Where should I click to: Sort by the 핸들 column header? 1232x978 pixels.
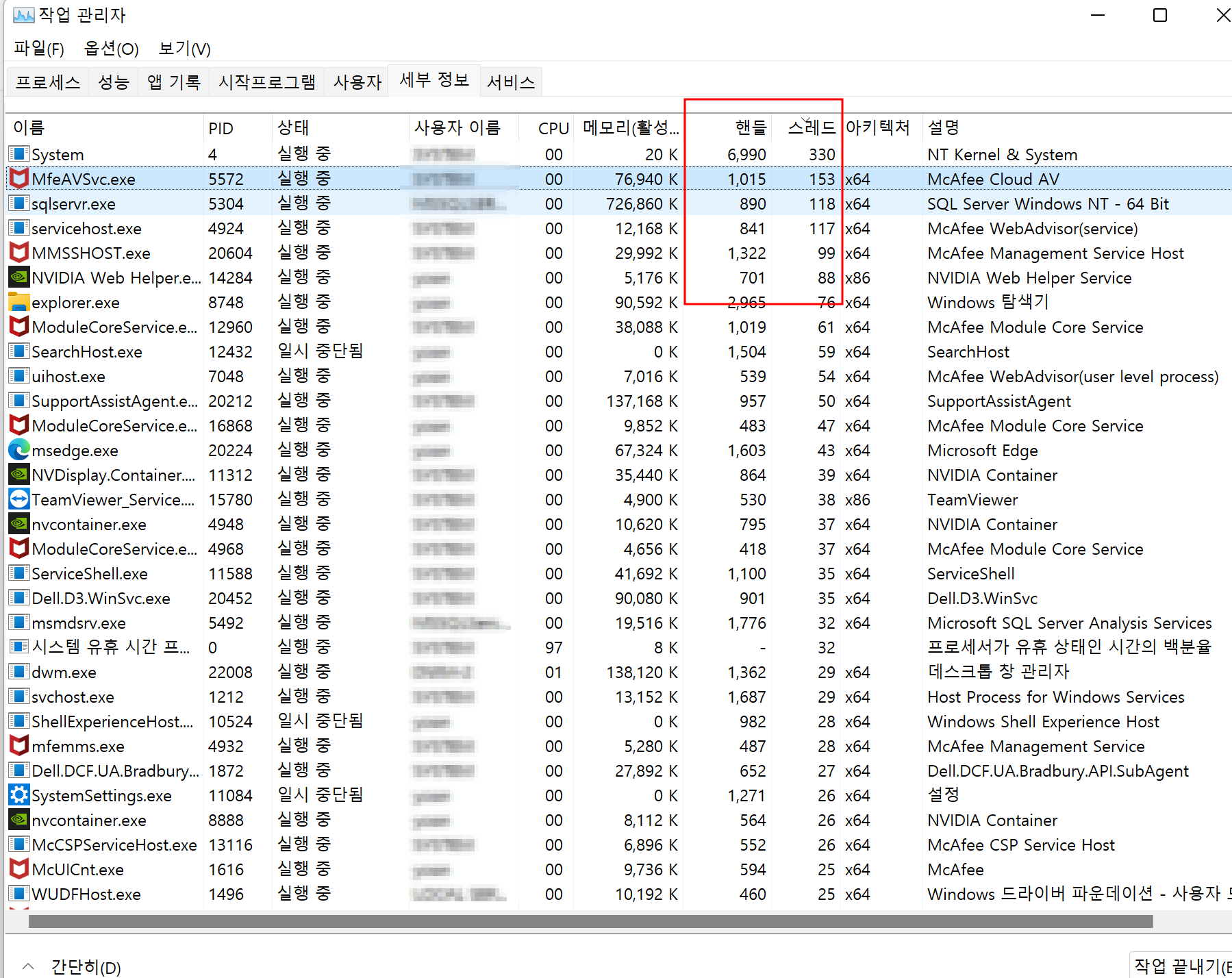click(728, 127)
